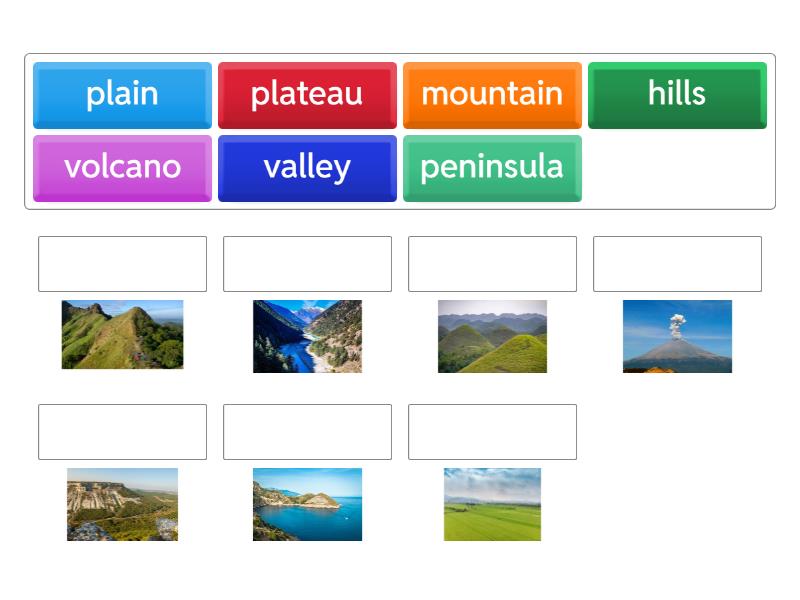Click the sea peninsula photo
Screen dimensions: 800x600
[307, 505]
